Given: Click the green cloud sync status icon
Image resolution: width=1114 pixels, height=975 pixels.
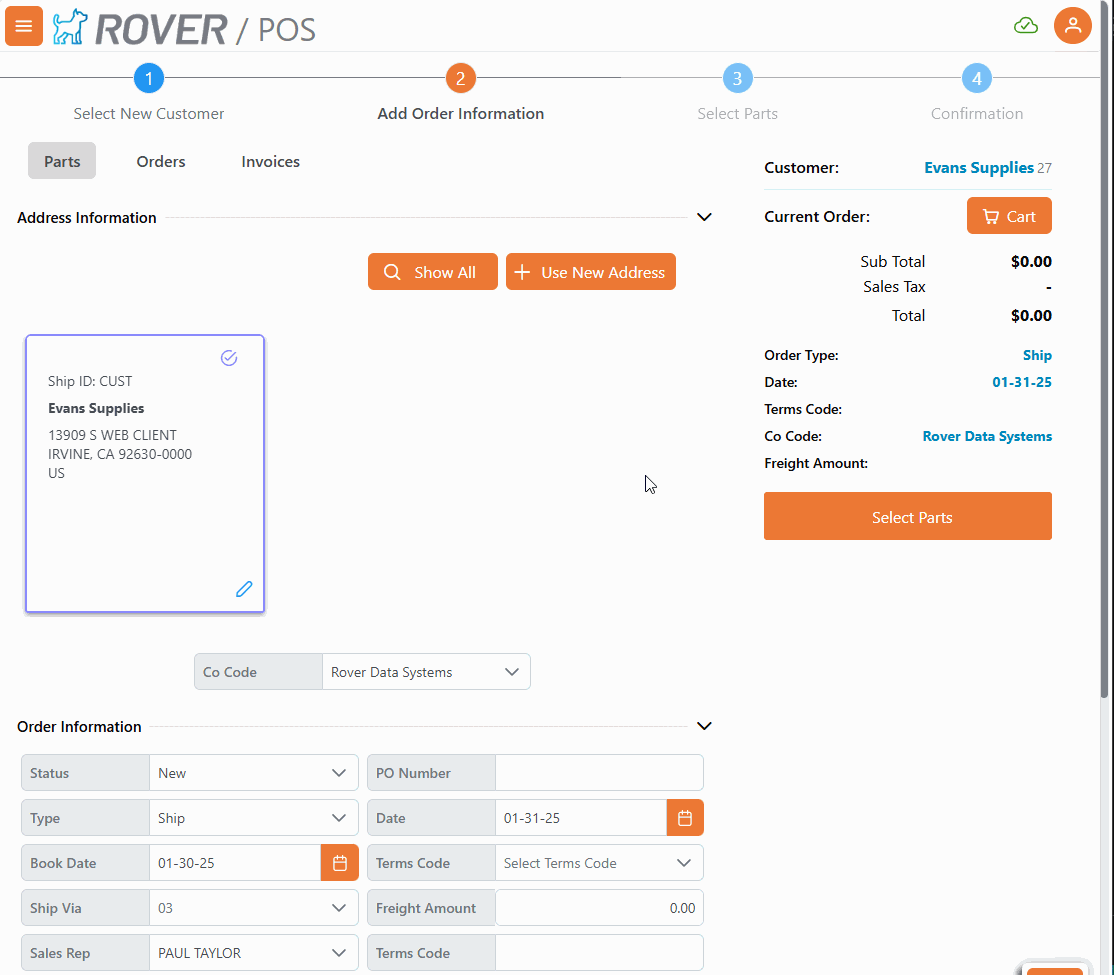Looking at the screenshot, I should pos(1026,26).
